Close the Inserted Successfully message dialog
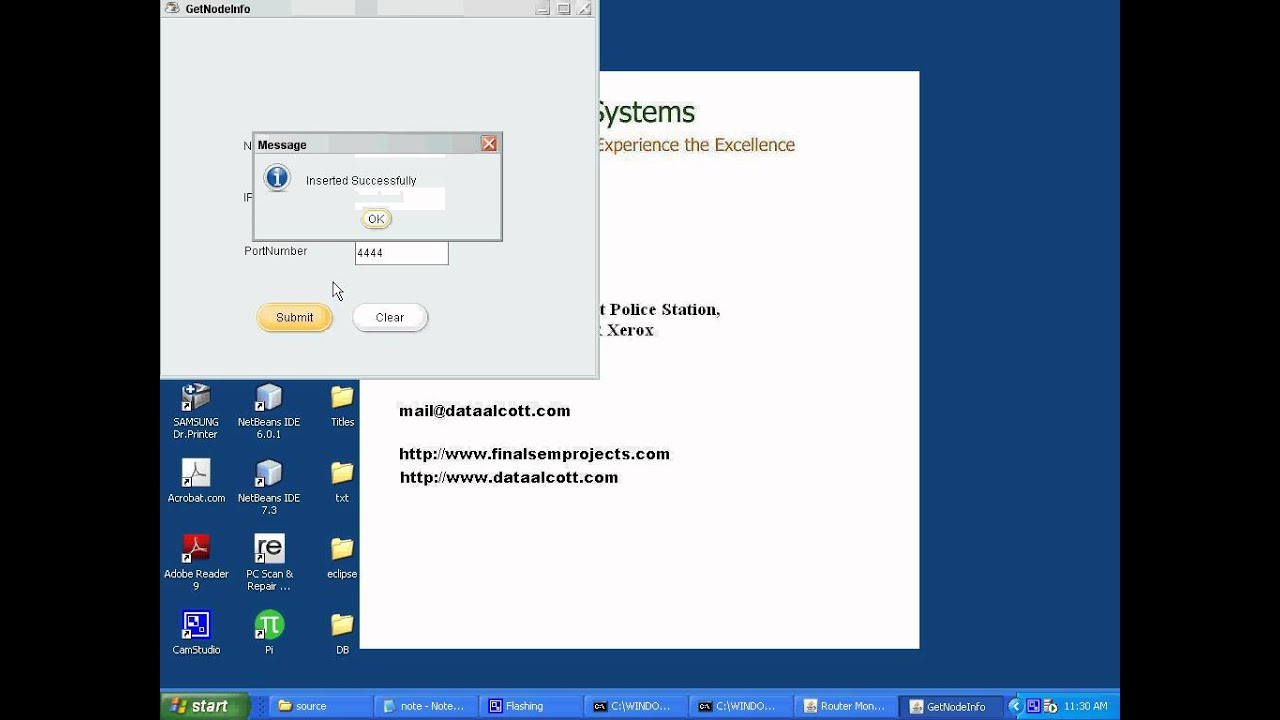Viewport: 1280px width, 720px height. click(489, 144)
